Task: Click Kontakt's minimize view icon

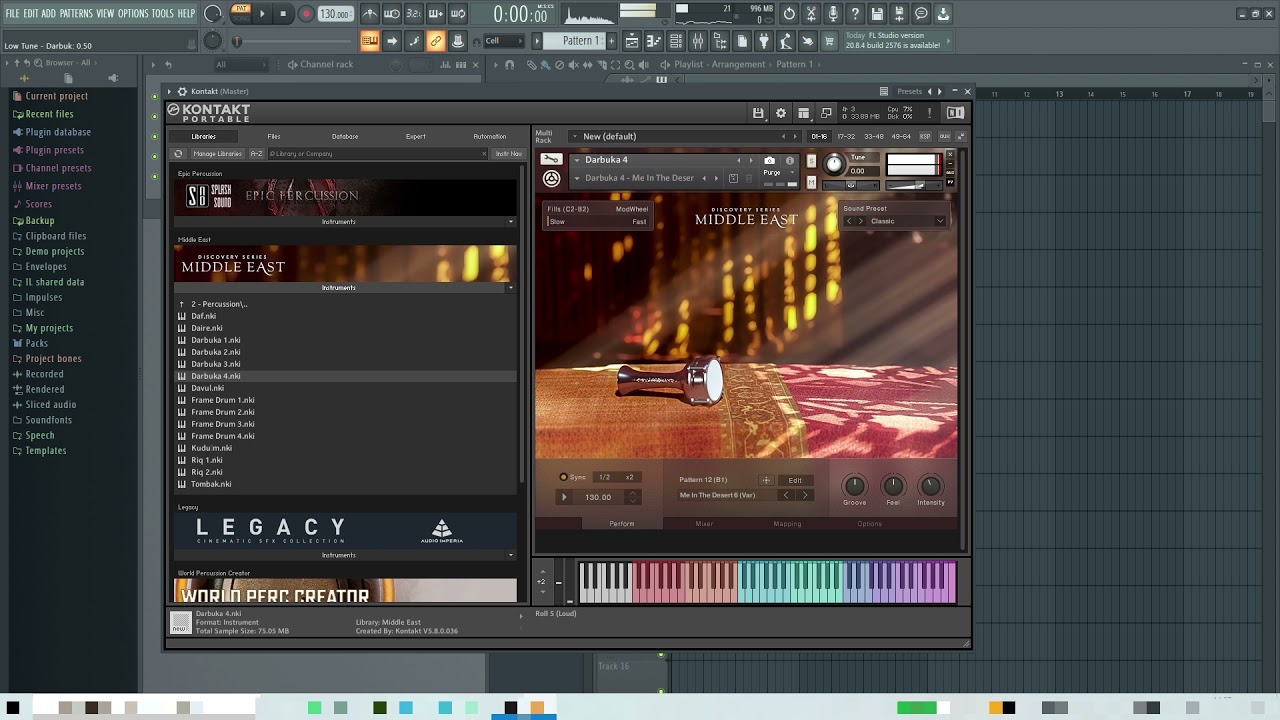Action: [826, 113]
